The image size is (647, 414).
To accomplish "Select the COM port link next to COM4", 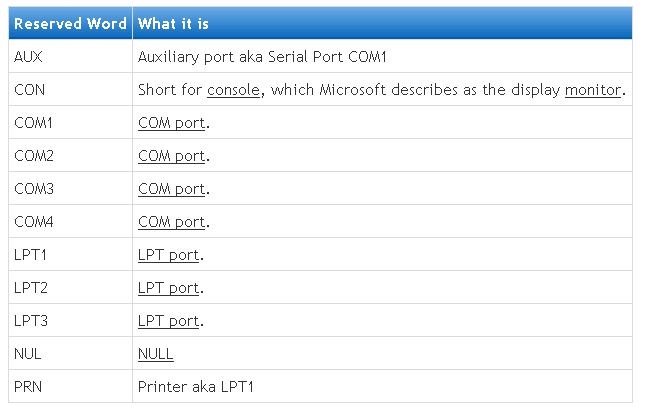I will point(171,222).
